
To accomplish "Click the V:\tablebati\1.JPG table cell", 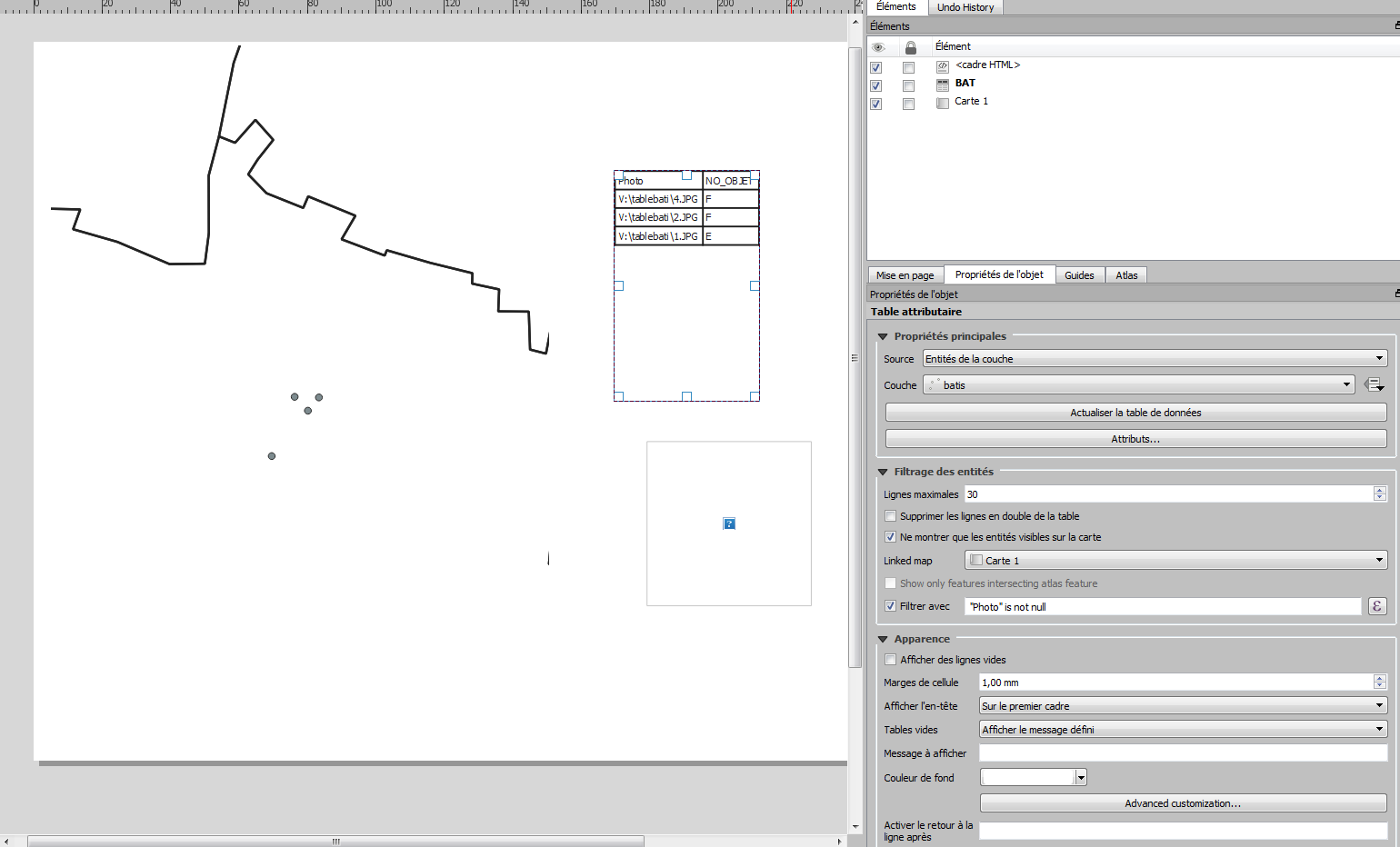I will point(659,236).
